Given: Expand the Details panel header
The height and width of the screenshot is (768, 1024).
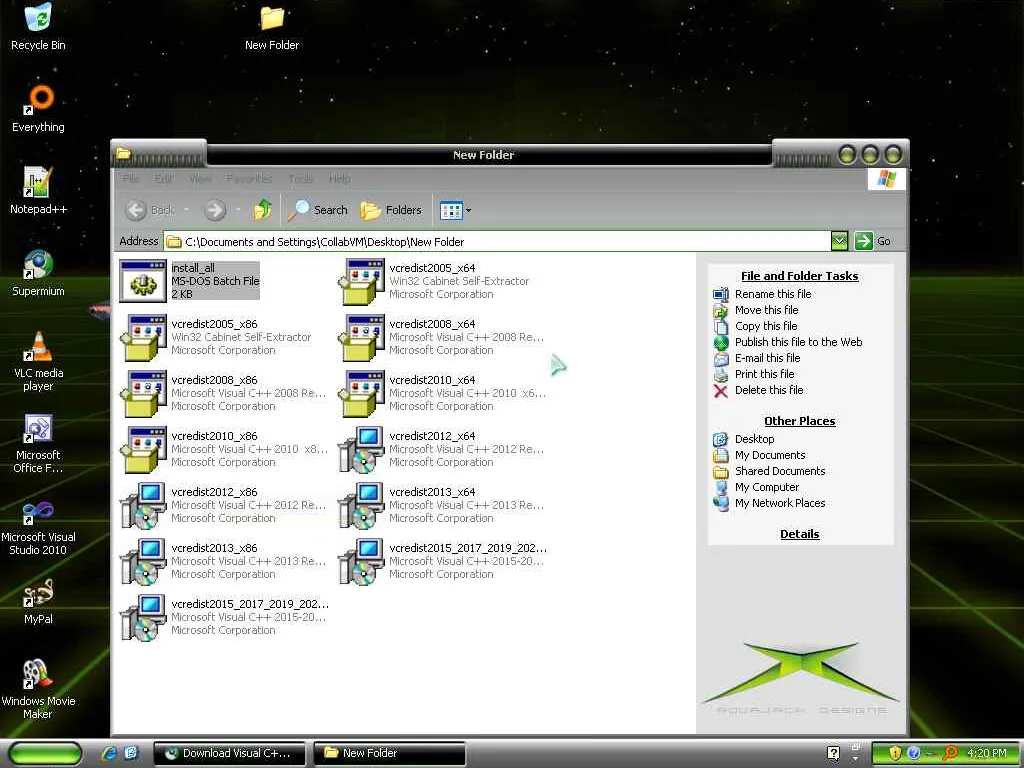Looking at the screenshot, I should tap(799, 534).
